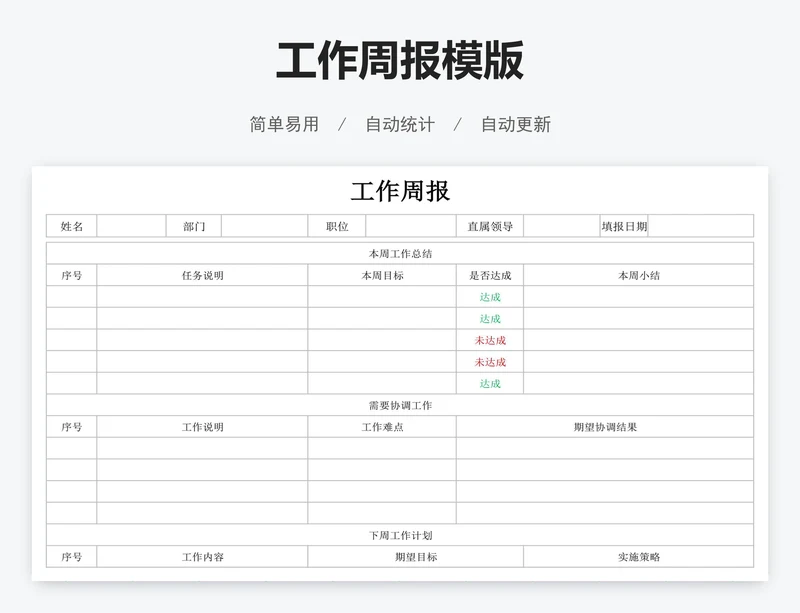Click the 自动统计 feature label

pyautogui.click(x=400, y=125)
